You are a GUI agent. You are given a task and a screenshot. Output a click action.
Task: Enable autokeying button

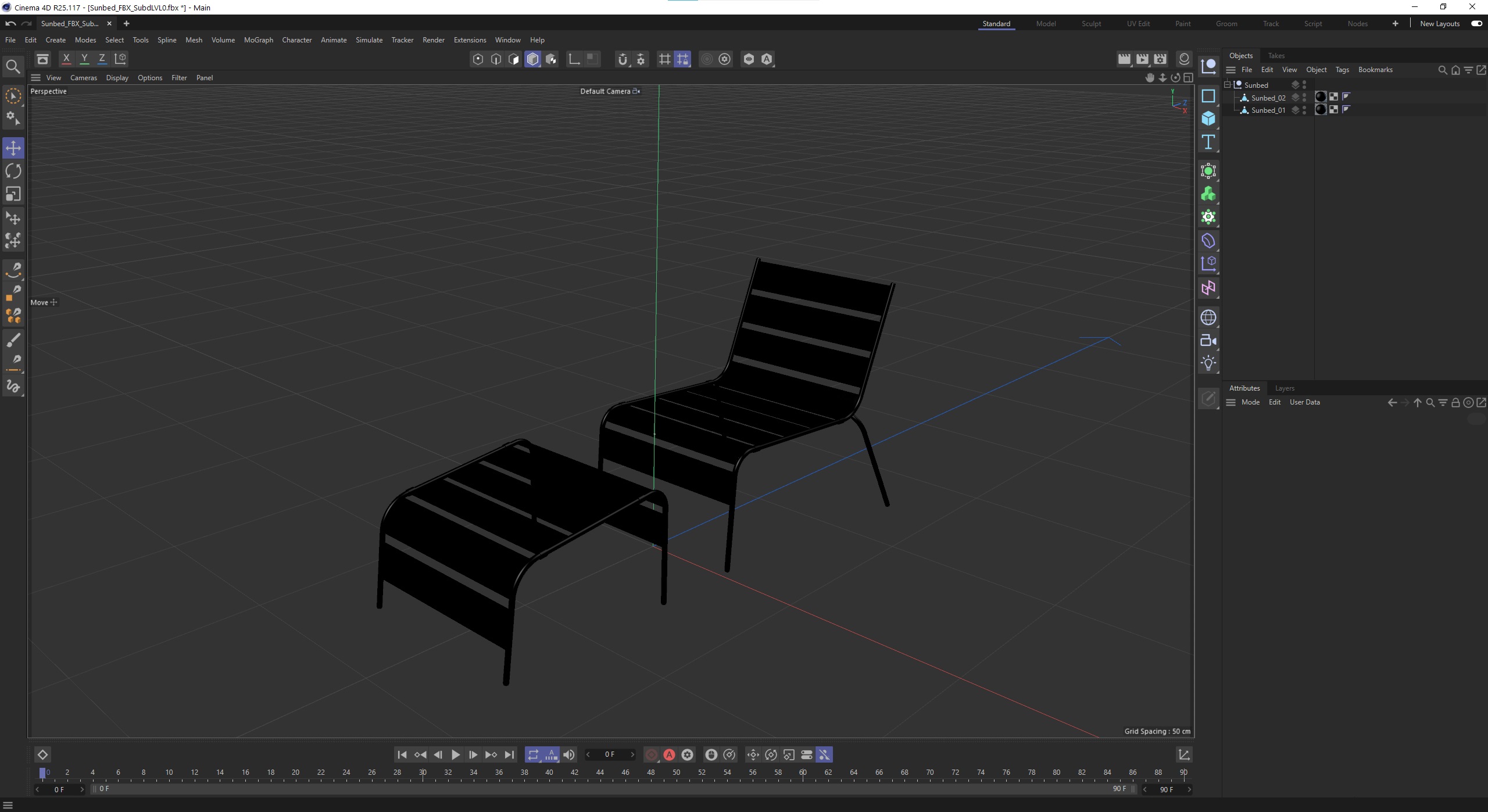tap(669, 754)
